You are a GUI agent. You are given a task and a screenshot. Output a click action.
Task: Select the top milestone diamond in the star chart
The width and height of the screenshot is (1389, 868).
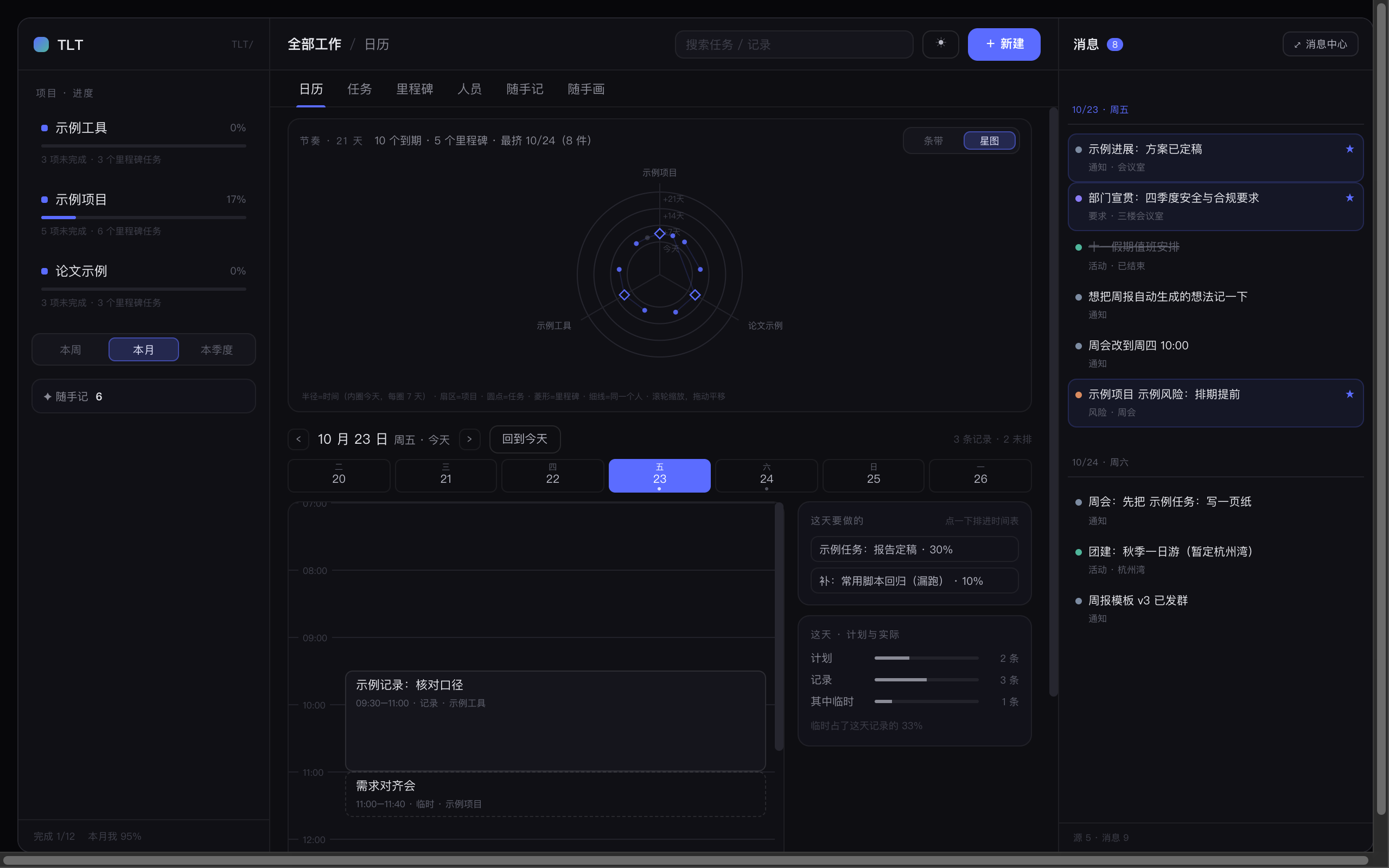click(659, 233)
